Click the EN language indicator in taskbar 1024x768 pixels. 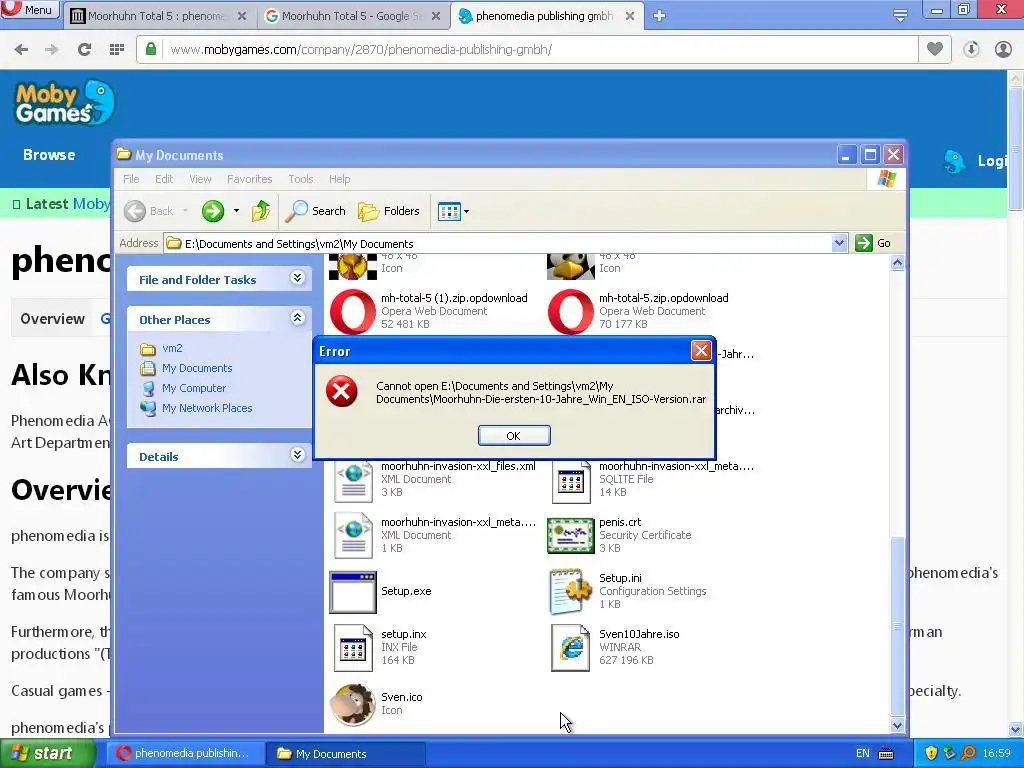pos(863,754)
